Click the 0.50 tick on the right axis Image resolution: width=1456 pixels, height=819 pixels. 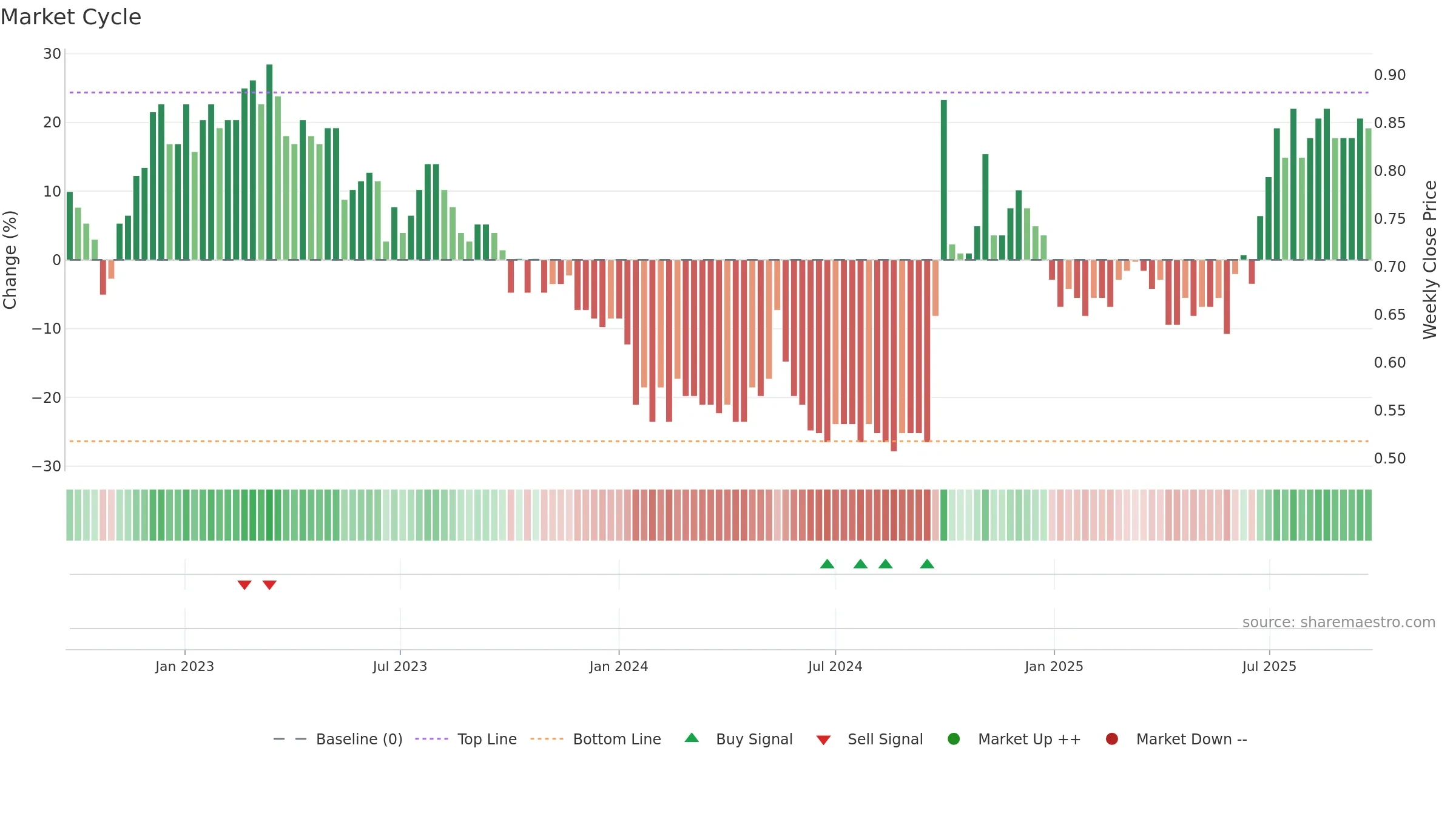[1390, 459]
